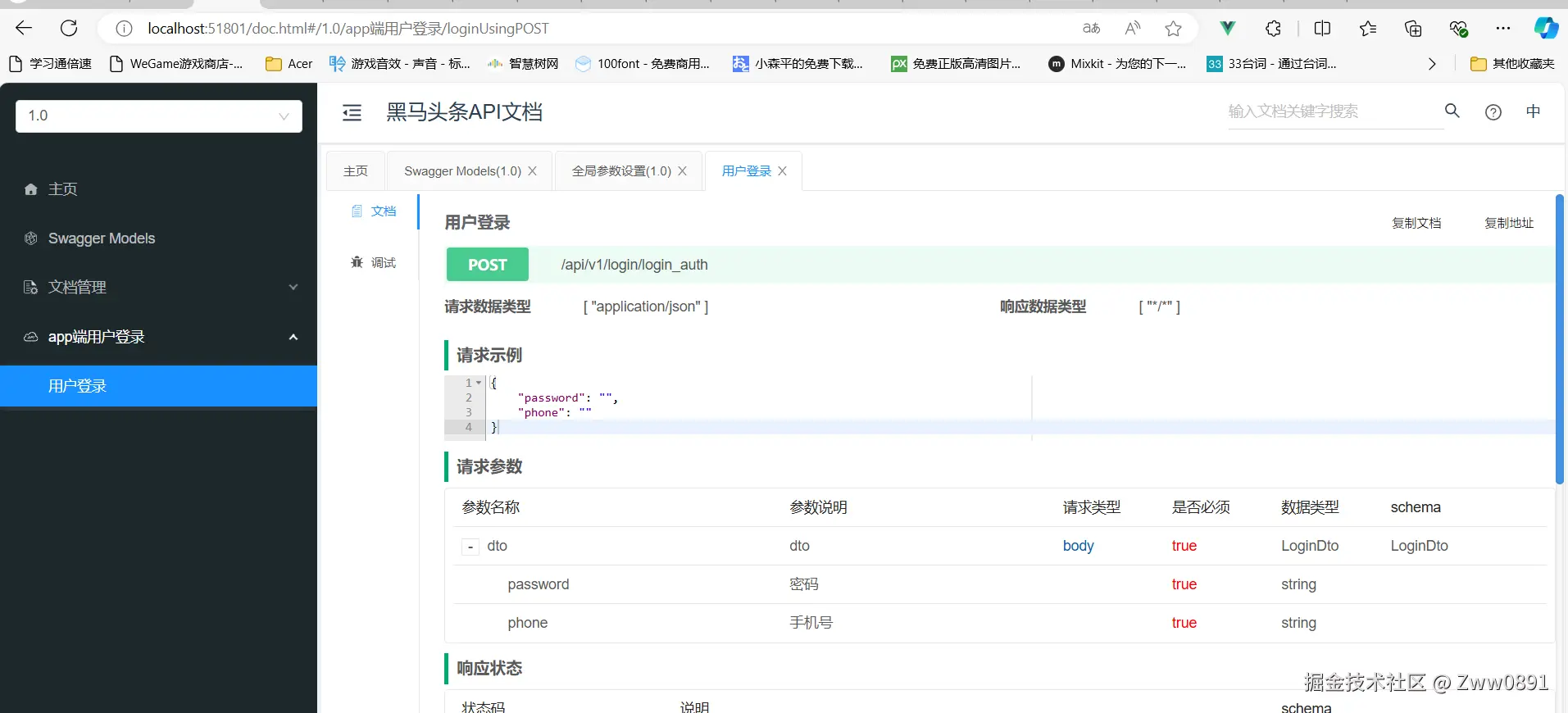This screenshot has width=1568, height=713.
Task: Open 主页 in the sidebar
Action: pyautogui.click(x=158, y=189)
